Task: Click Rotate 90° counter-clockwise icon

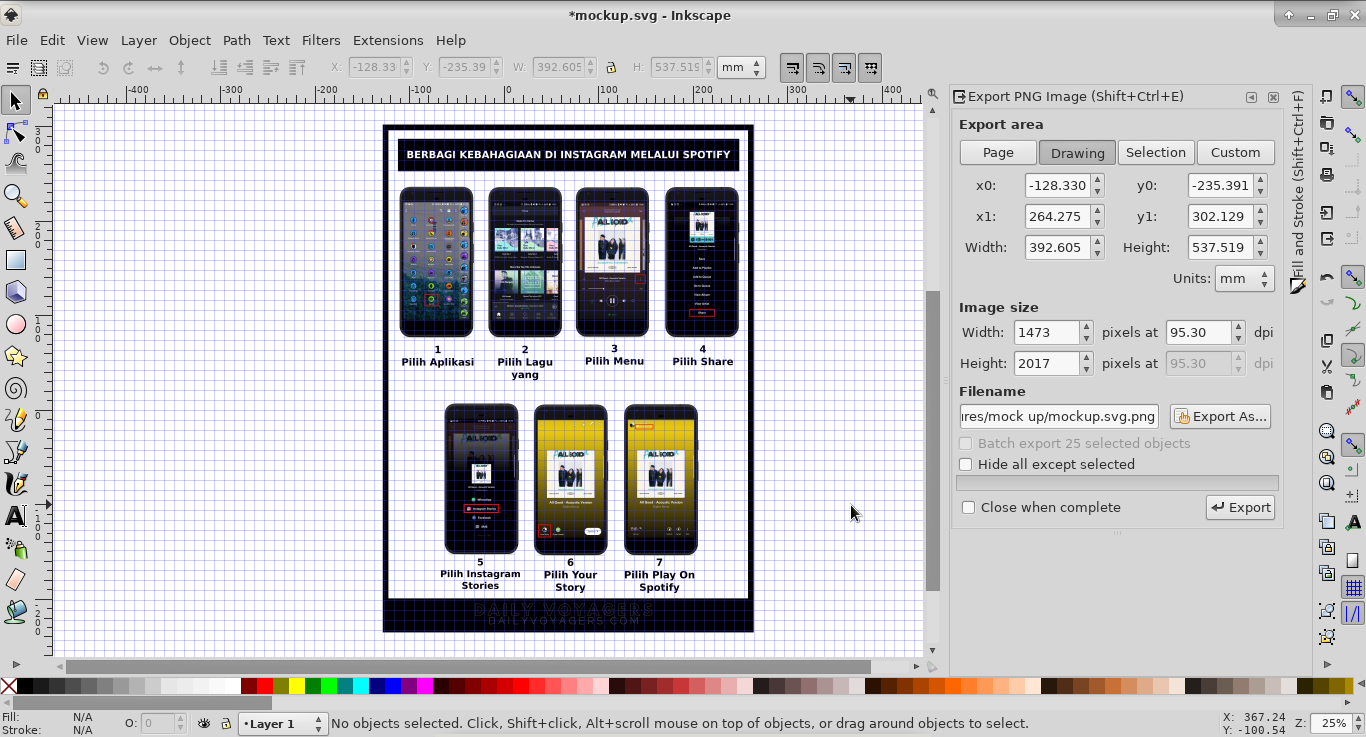Action: pos(102,68)
